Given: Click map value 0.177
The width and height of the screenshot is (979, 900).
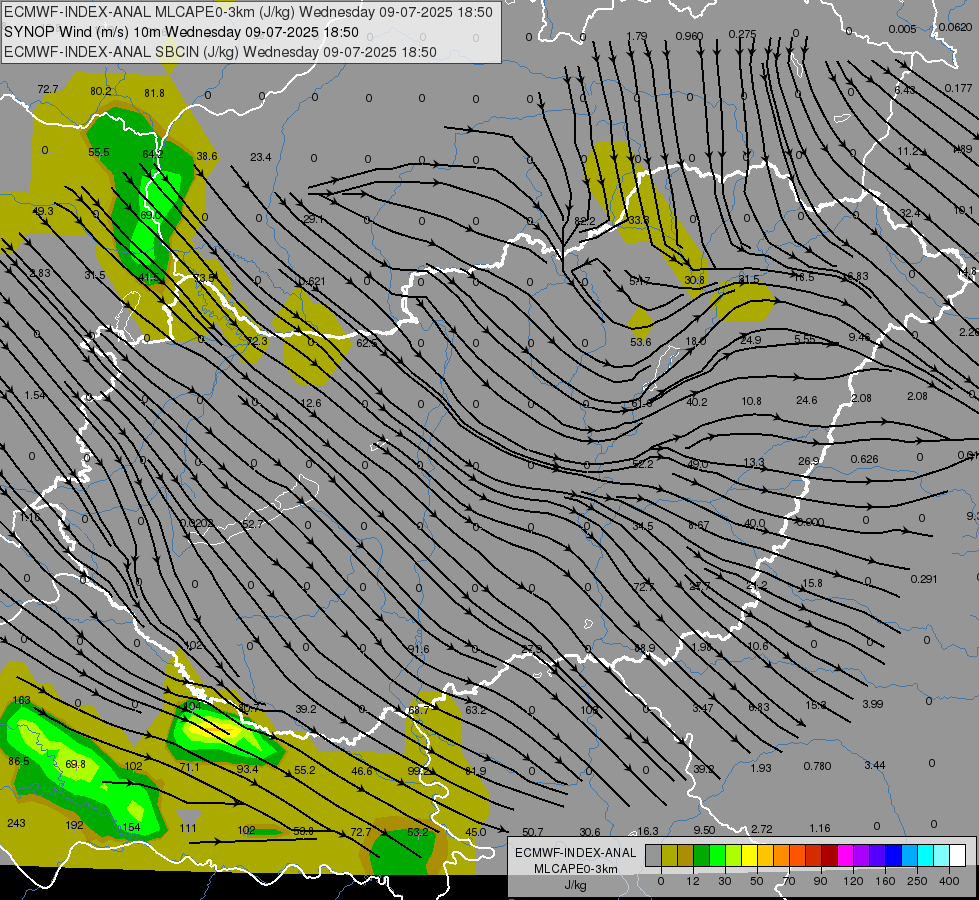Looking at the screenshot, I should (958, 88).
